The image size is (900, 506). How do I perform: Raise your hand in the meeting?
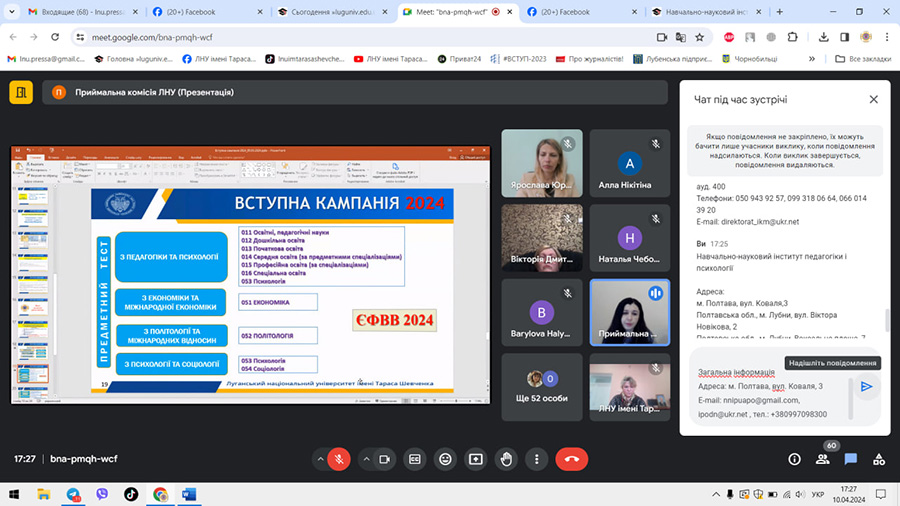(506, 460)
